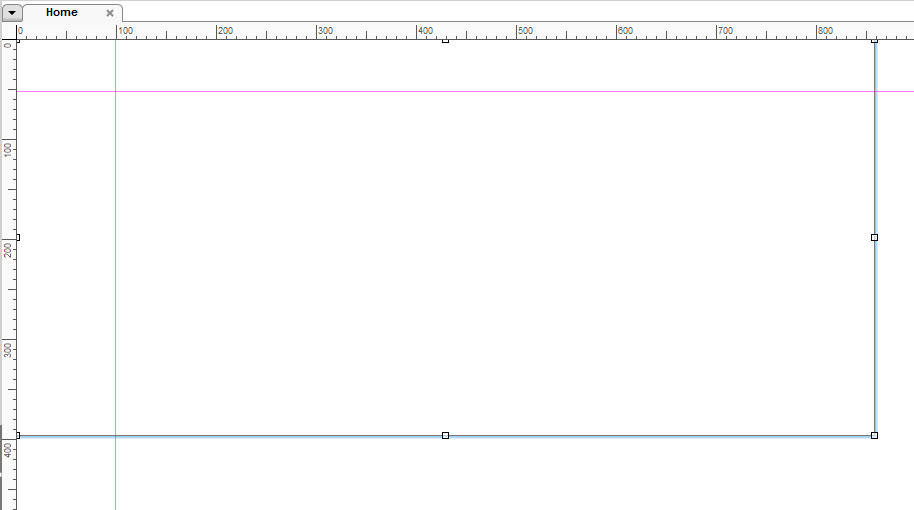Viewport: 914px width, 510px height.
Task: Click the top-center resize handle of the selection
Action: pos(445,41)
